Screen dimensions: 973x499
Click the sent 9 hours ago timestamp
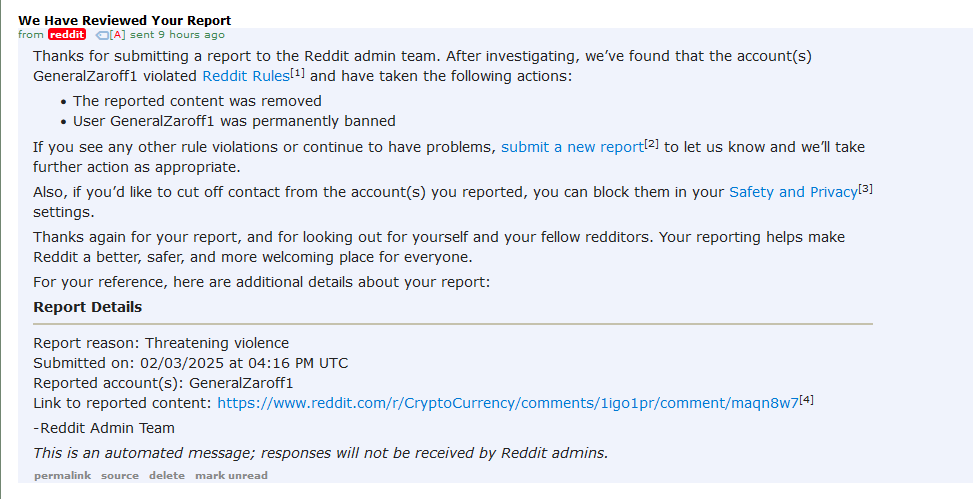[x=177, y=35]
